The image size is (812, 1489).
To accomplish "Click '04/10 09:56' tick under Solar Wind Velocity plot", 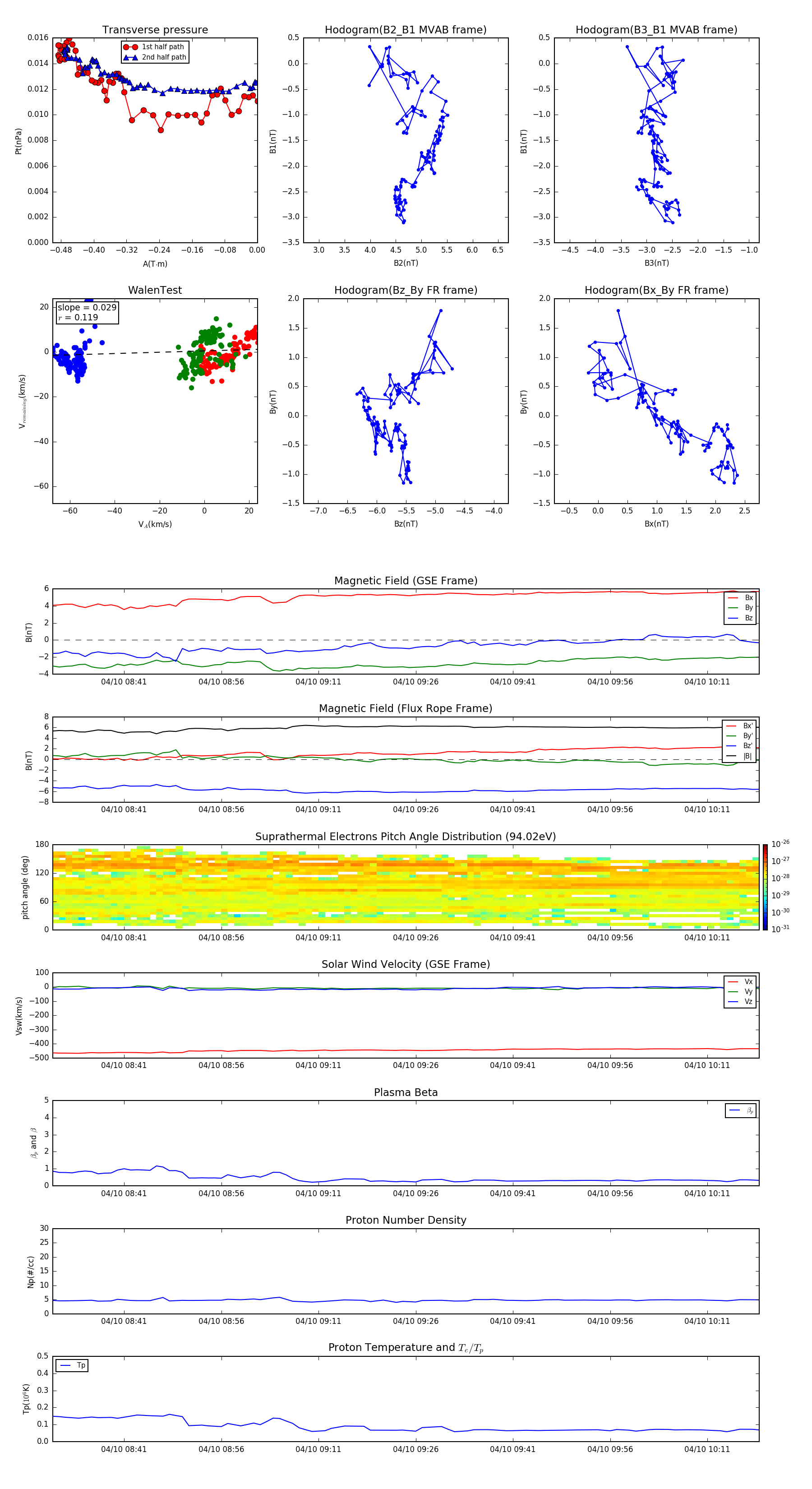I will point(610,1065).
